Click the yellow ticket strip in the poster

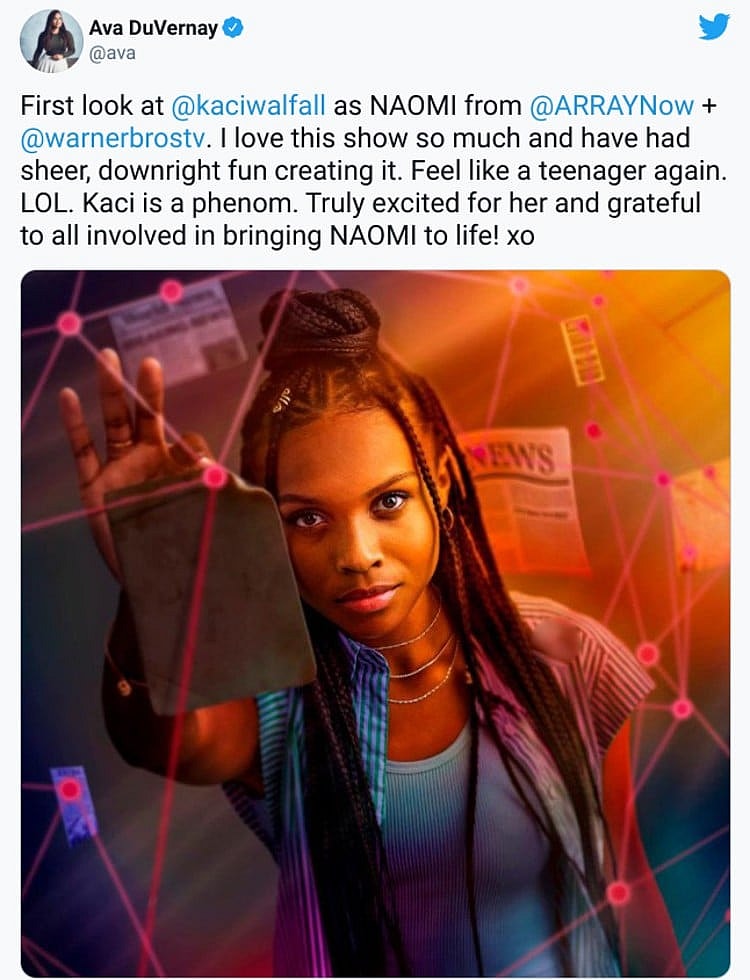[x=582, y=349]
